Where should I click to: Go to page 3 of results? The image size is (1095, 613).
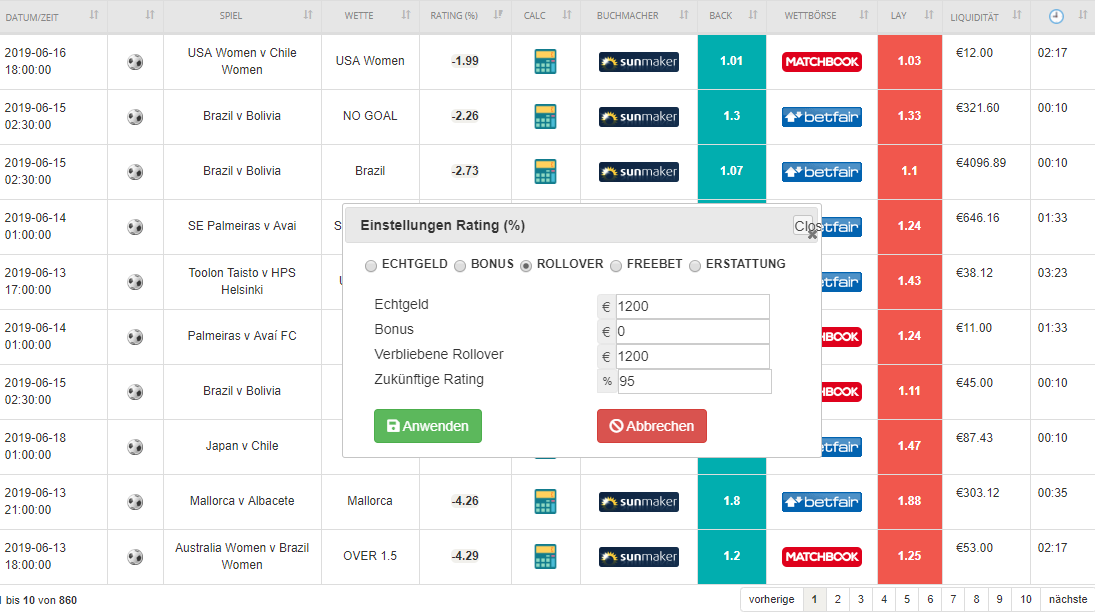pyautogui.click(x=860, y=599)
